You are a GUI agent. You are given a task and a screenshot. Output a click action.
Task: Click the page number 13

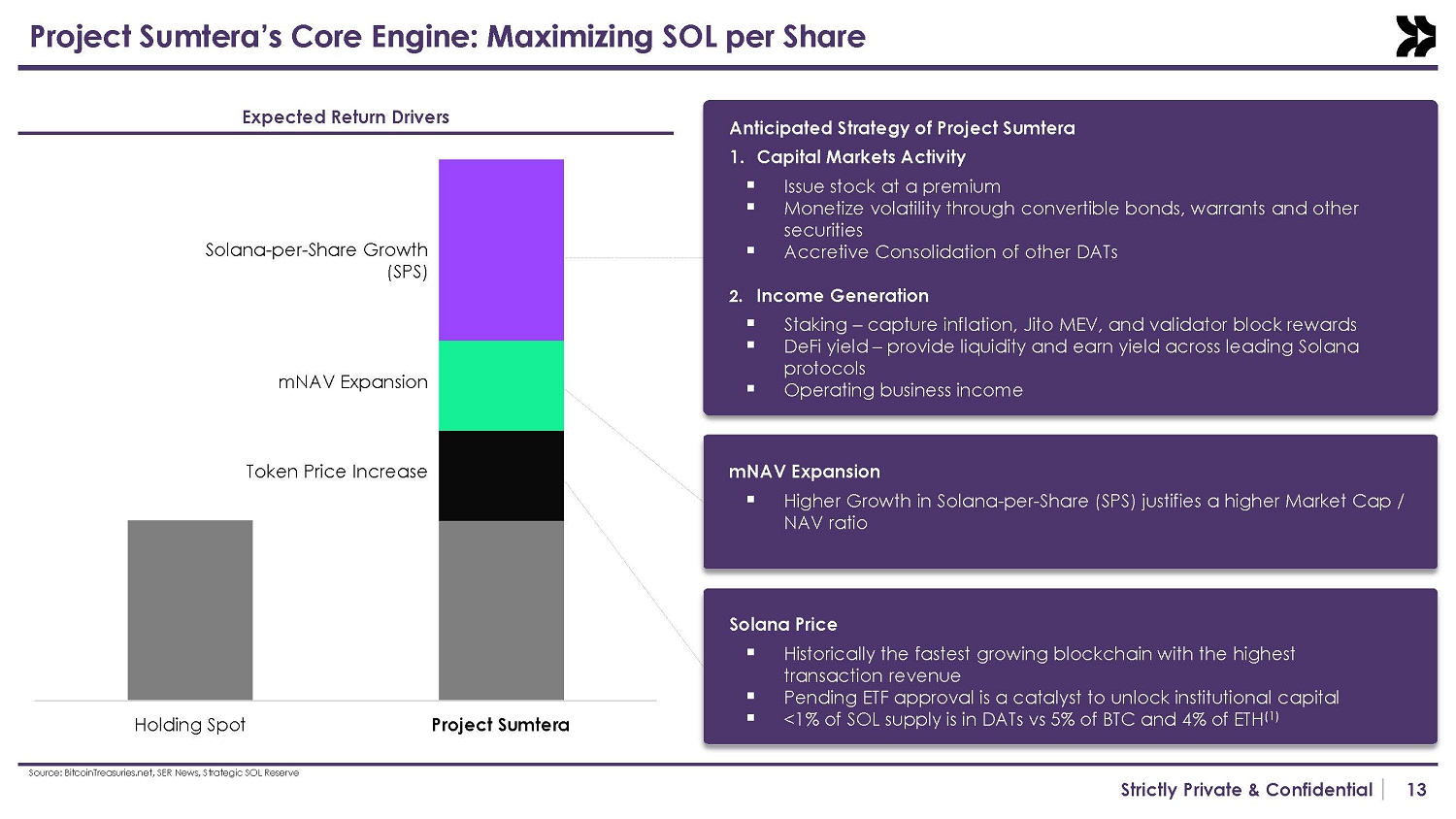(x=1416, y=790)
